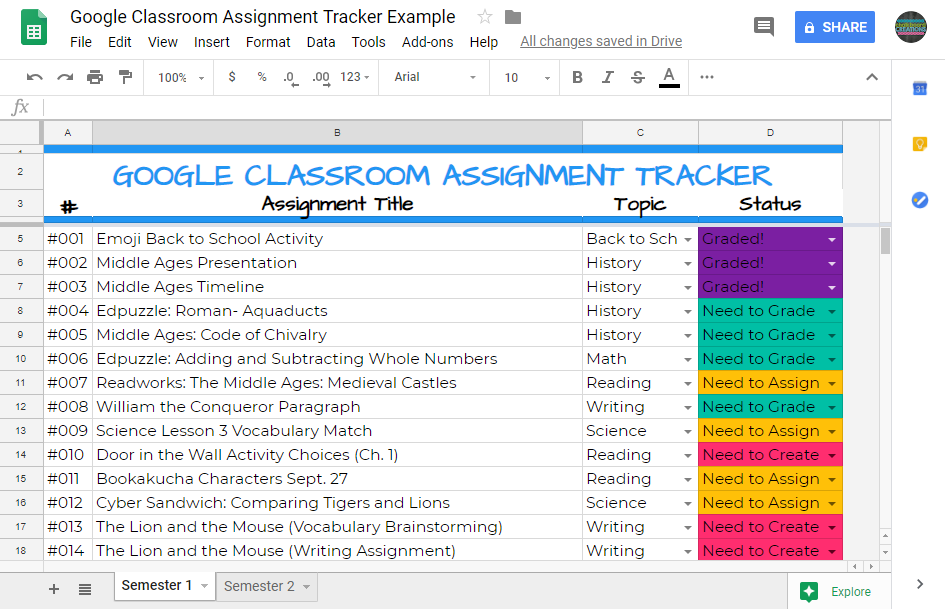Open the Google Sheets home icon

tap(34, 27)
